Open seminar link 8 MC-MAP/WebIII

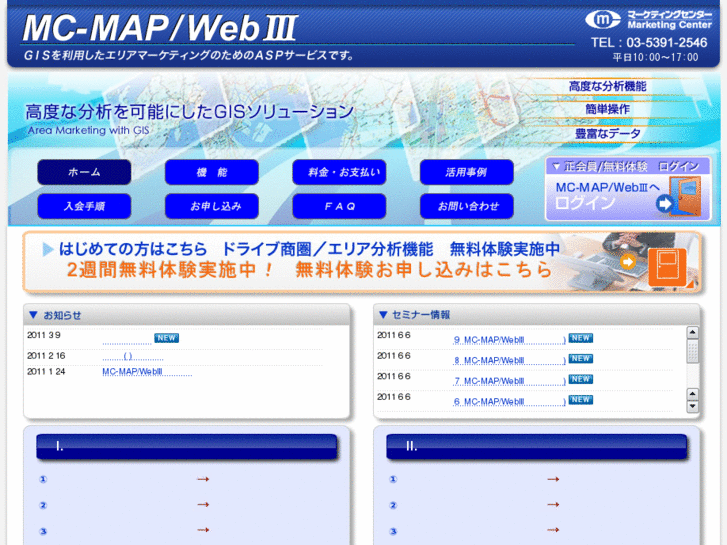pyautogui.click(x=509, y=360)
